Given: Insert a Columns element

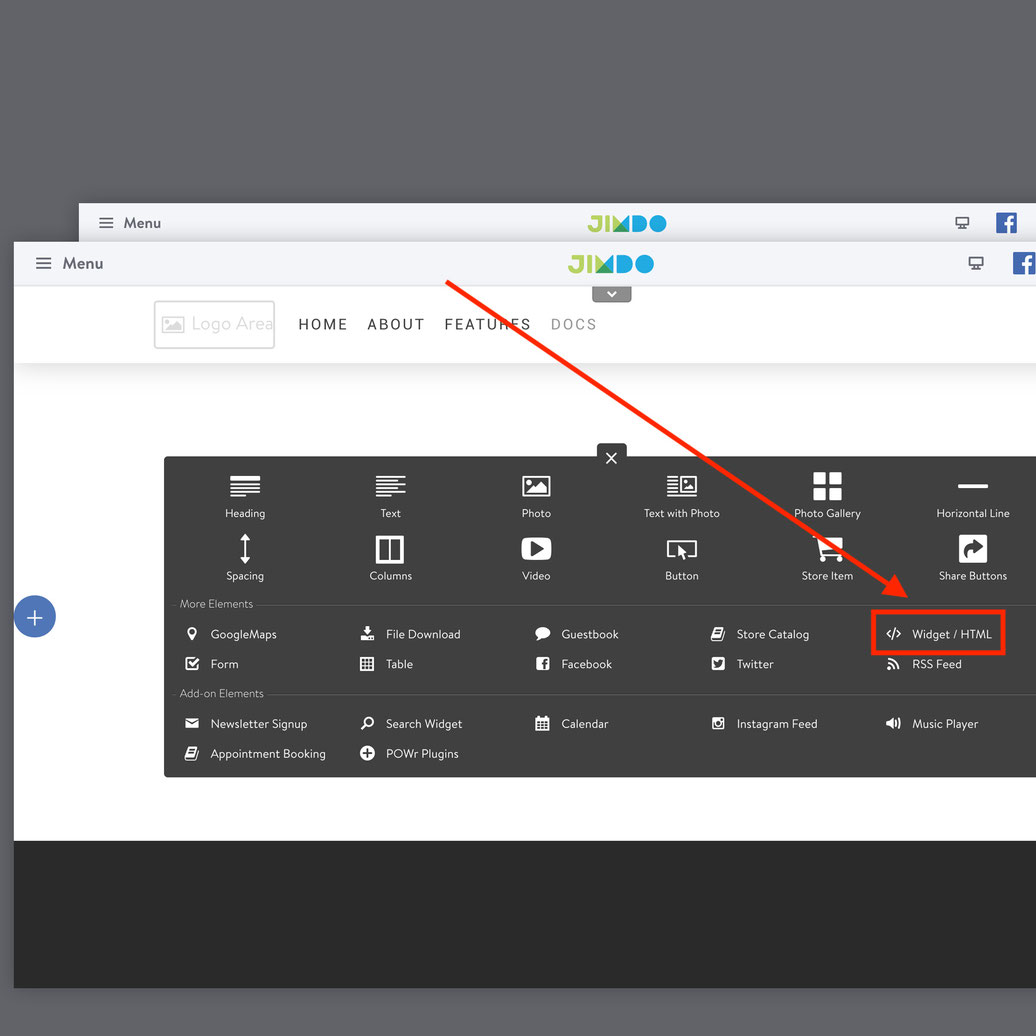Looking at the screenshot, I should click(x=390, y=558).
